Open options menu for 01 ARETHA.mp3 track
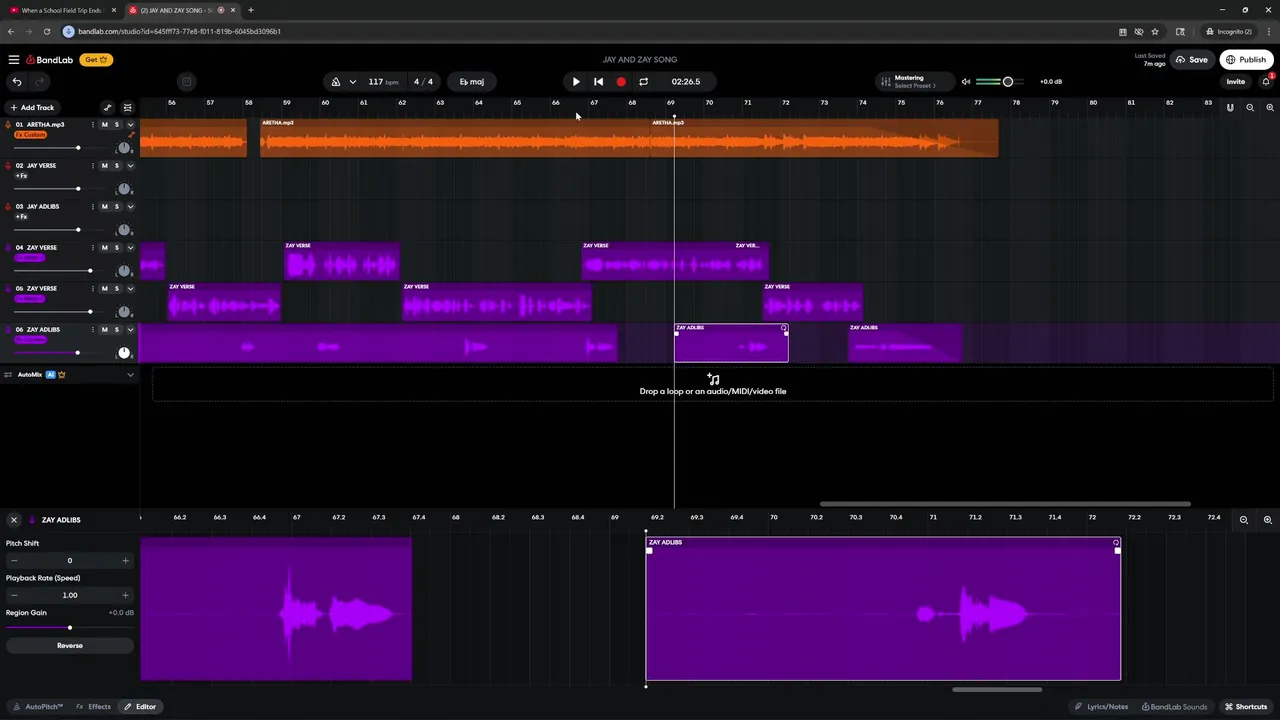The width and height of the screenshot is (1280, 720). (93, 125)
